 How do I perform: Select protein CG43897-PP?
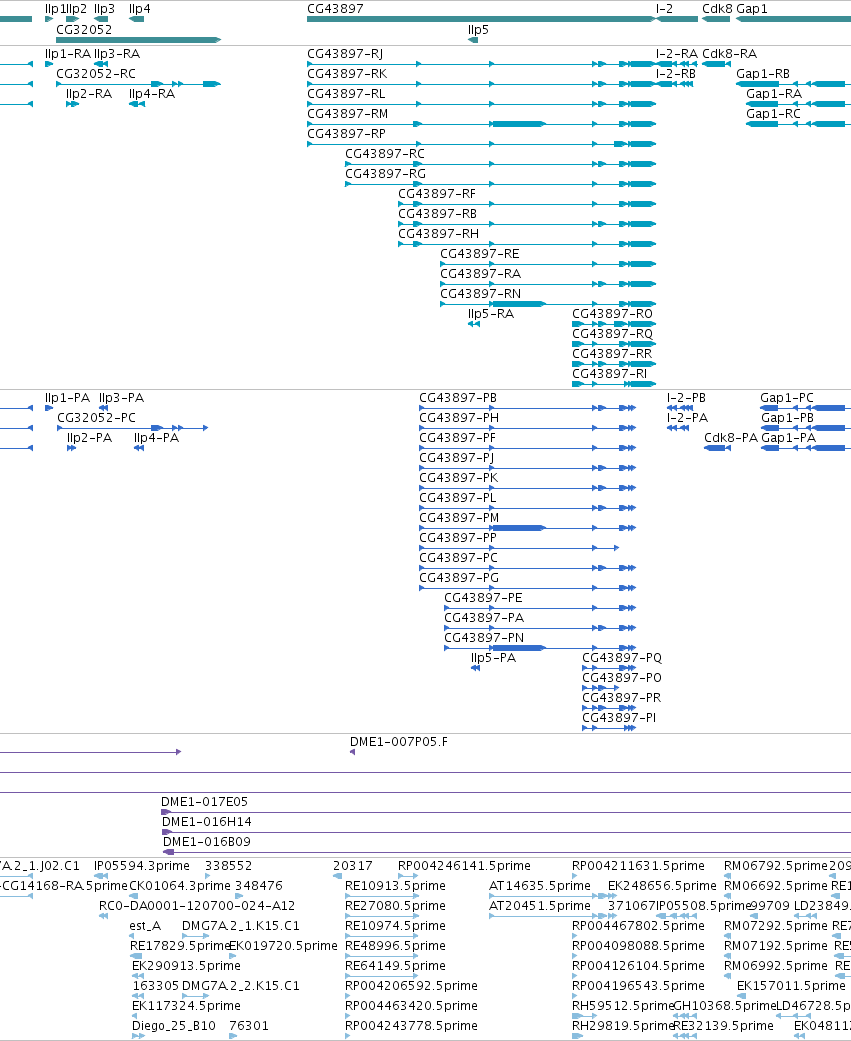pos(519,548)
